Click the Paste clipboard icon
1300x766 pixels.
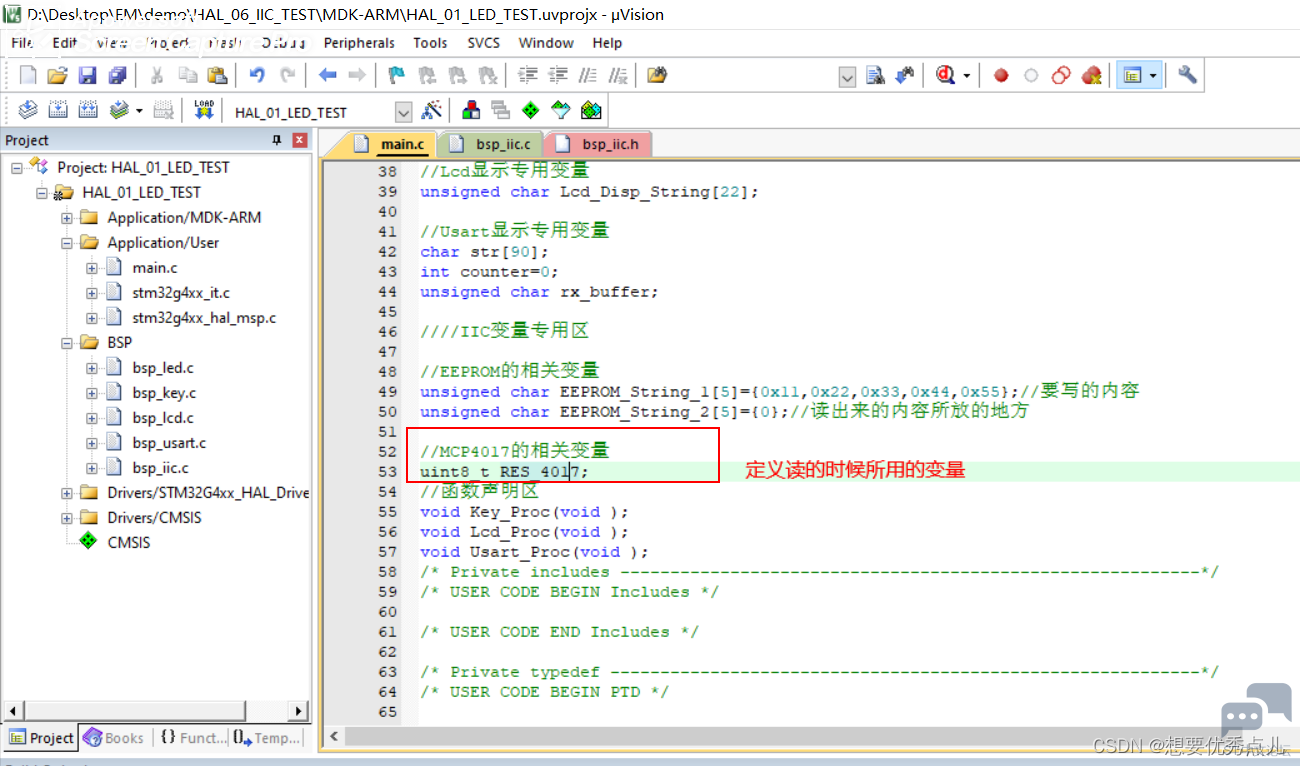pyautogui.click(x=217, y=75)
